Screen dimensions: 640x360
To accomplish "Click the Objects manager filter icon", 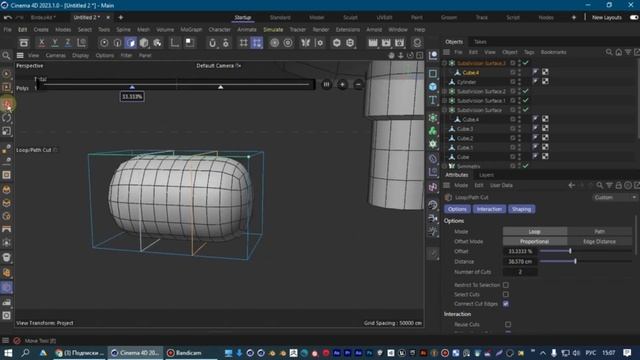I will (628, 52).
